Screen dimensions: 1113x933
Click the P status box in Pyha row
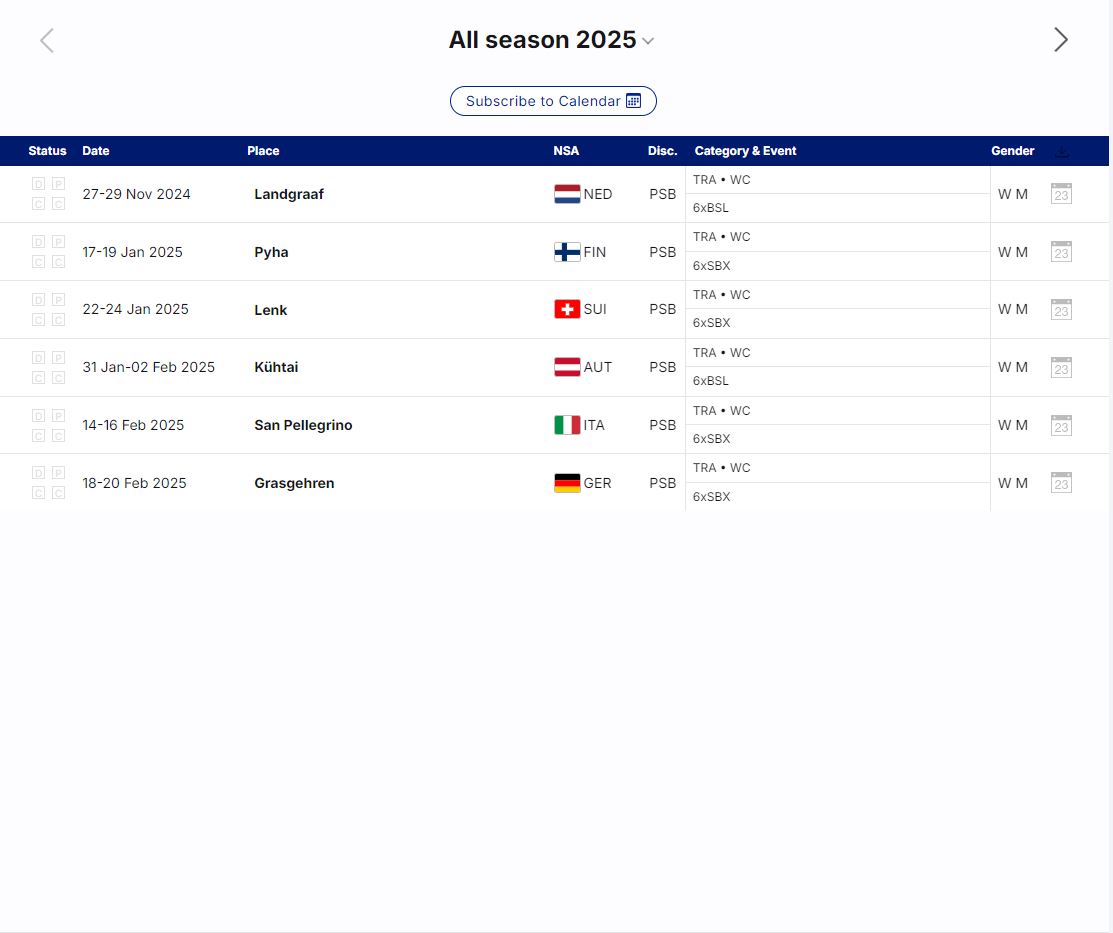point(58,242)
